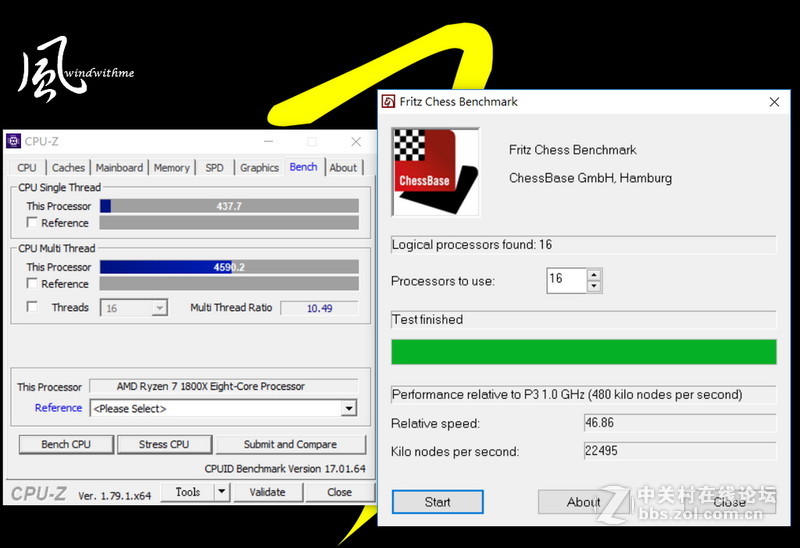Decrease processors to use with down arrow
Viewport: 800px width, 548px height.
(594, 286)
